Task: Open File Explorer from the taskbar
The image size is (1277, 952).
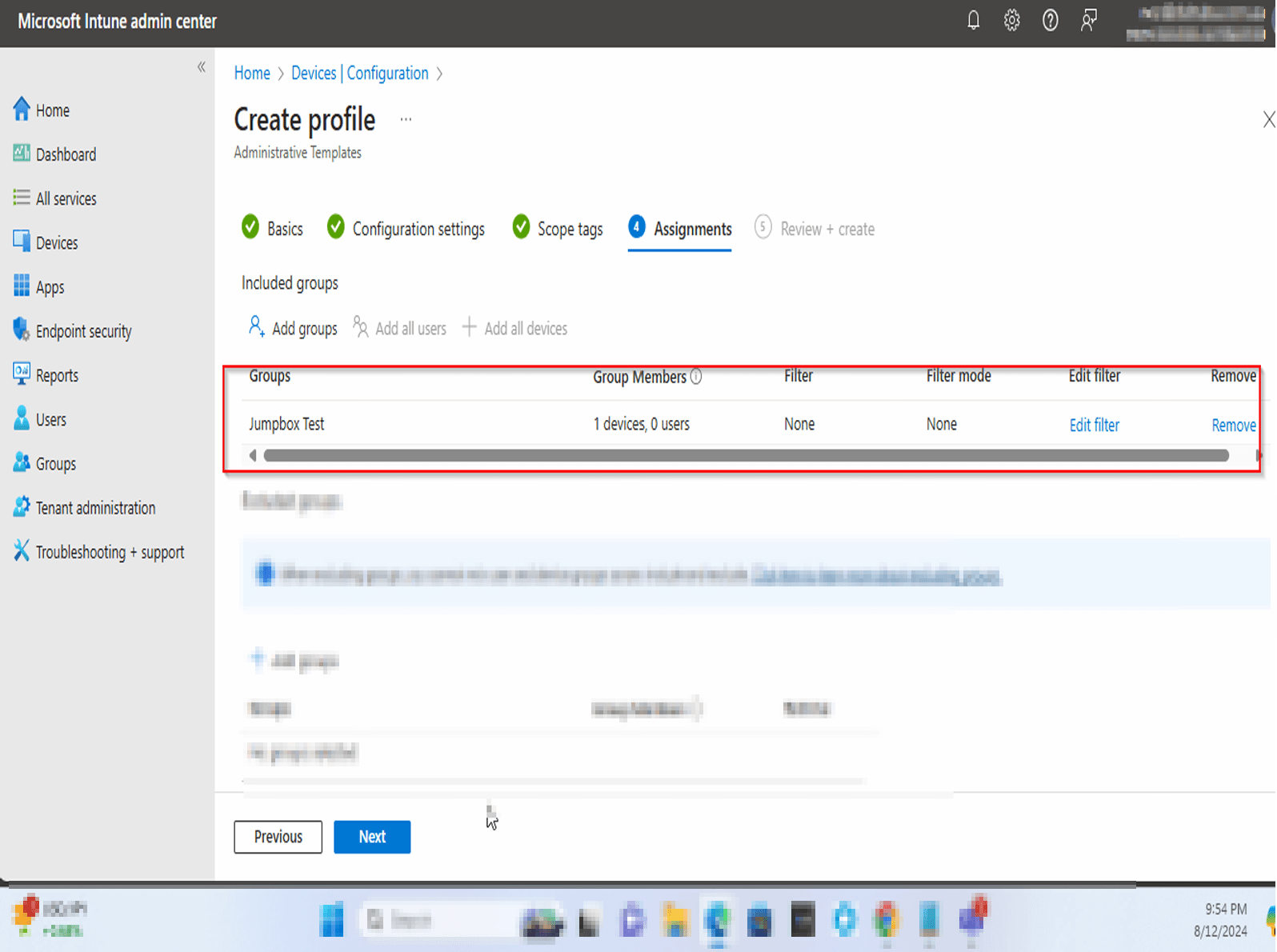Action: [675, 920]
